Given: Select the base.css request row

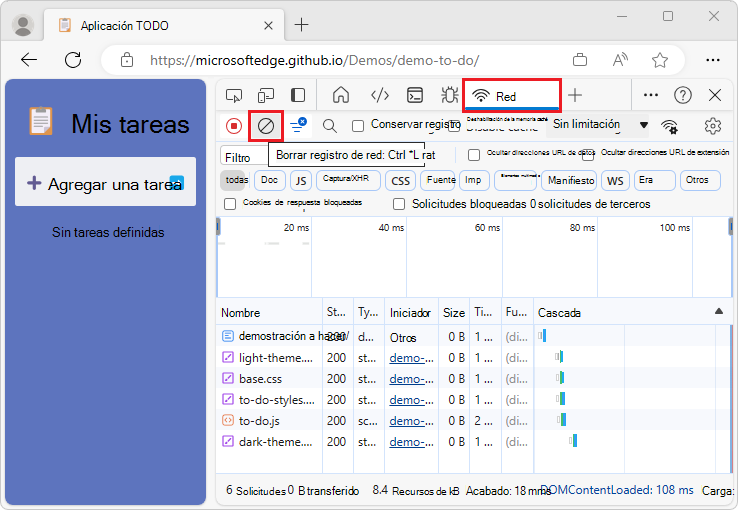Looking at the screenshot, I should pyautogui.click(x=473, y=379).
